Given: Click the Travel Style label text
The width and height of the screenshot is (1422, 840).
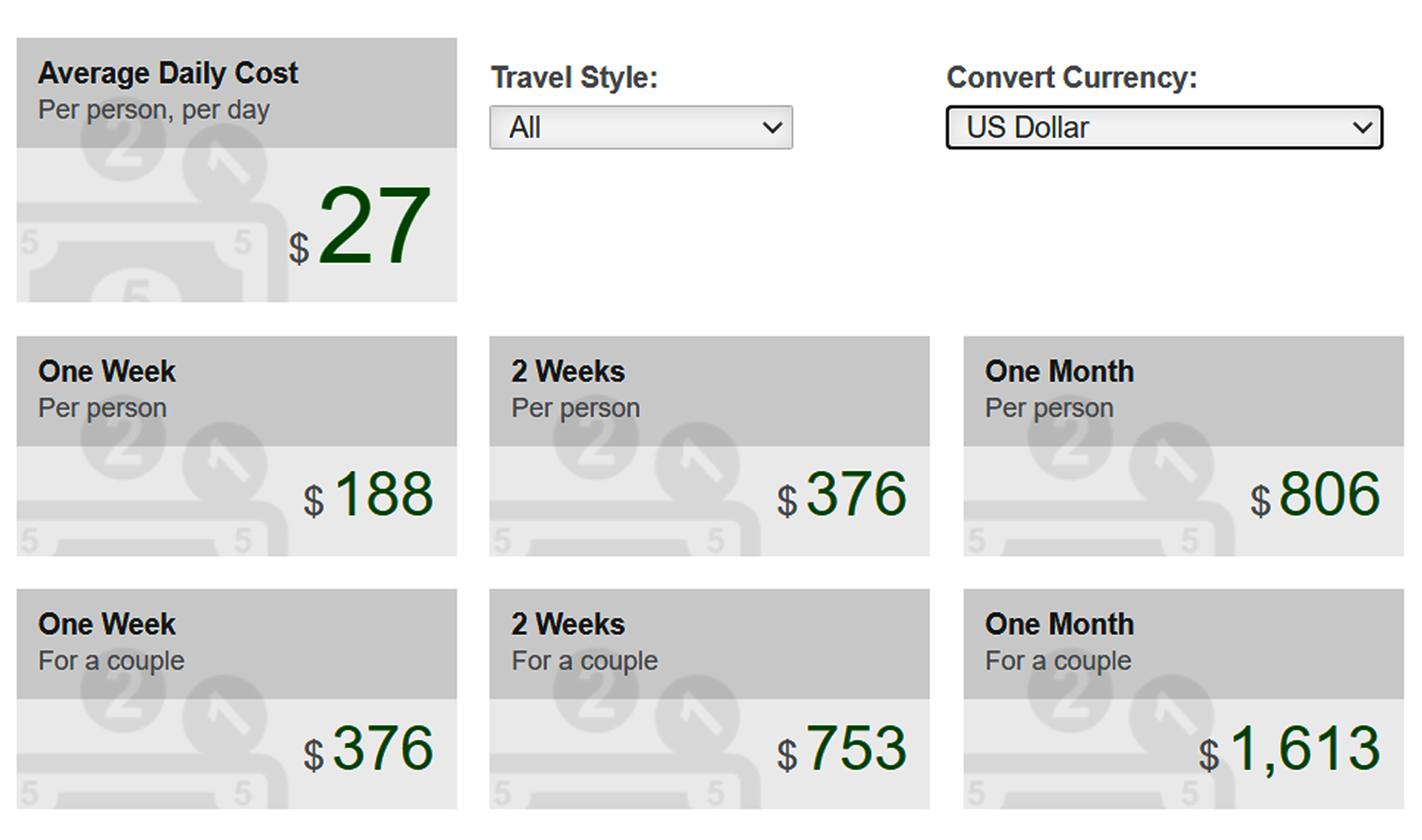Looking at the screenshot, I should pyautogui.click(x=575, y=77).
